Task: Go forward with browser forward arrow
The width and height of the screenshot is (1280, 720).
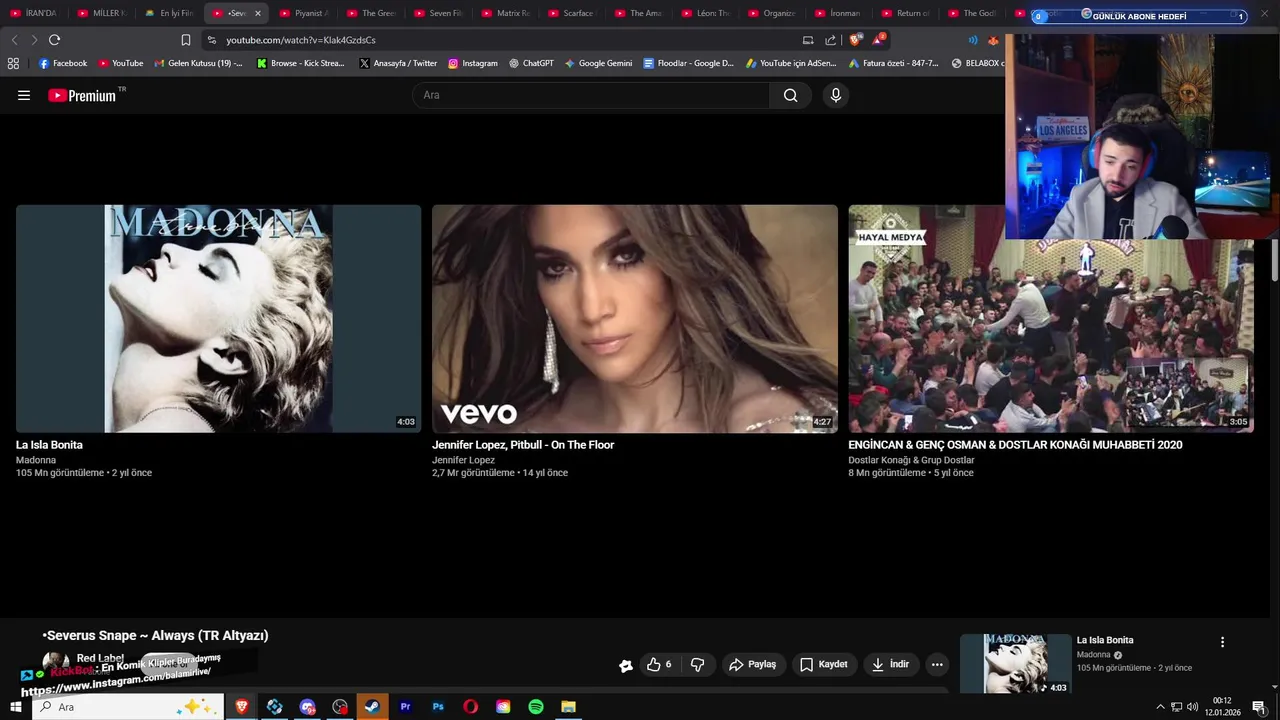Action: [x=34, y=40]
